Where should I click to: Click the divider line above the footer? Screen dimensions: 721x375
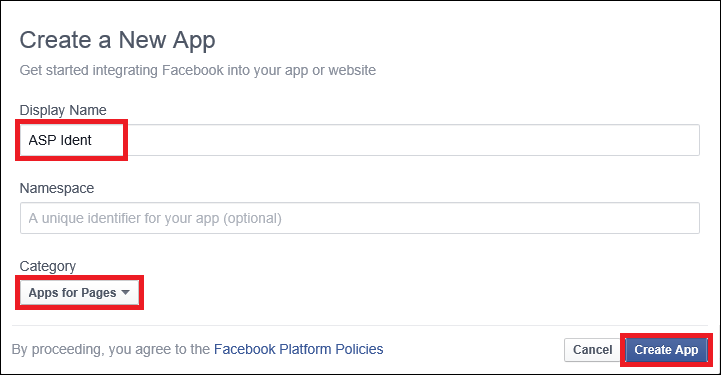[x=360, y=325]
